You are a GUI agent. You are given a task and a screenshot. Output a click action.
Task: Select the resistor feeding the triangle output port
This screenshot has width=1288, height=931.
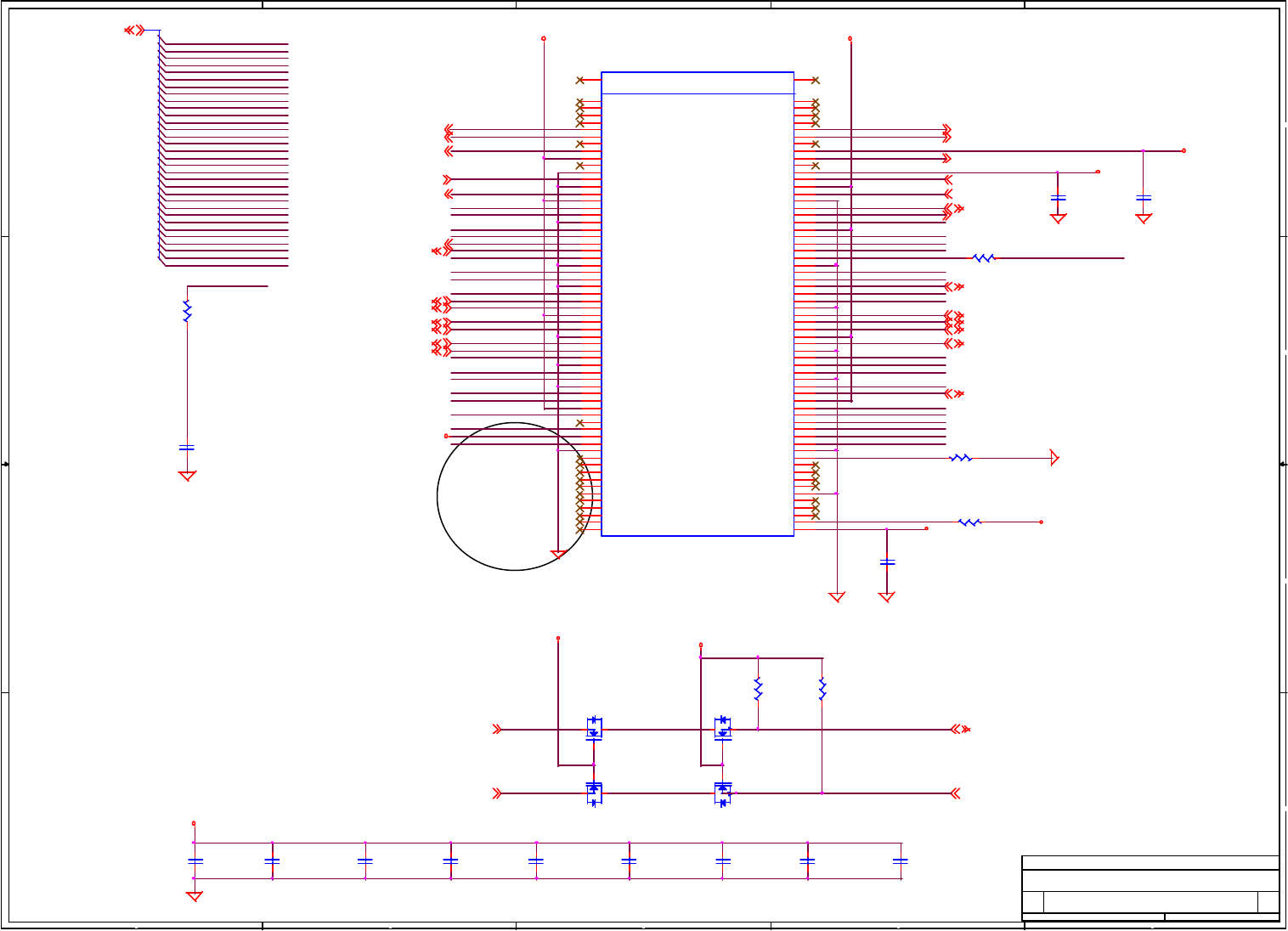click(x=960, y=458)
